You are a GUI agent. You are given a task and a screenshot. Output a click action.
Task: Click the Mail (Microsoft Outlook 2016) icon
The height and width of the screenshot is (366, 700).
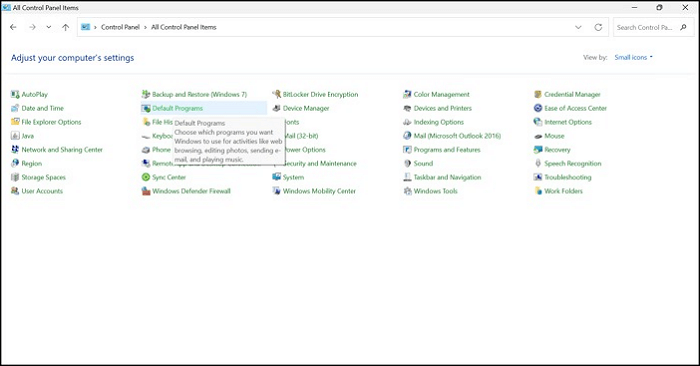[x=407, y=136]
